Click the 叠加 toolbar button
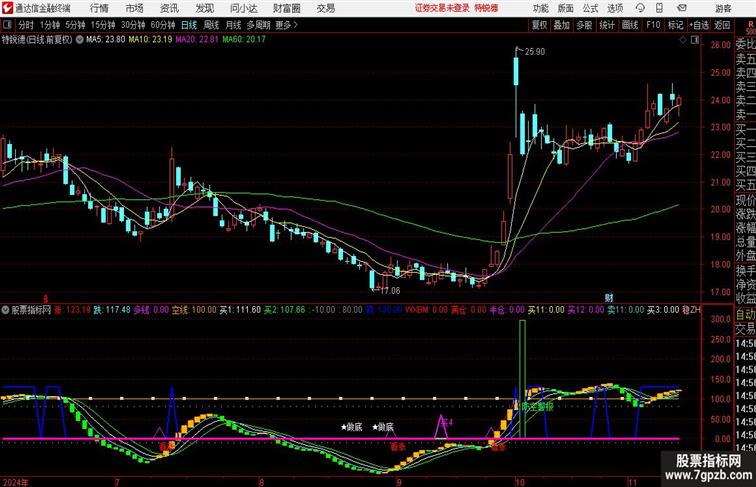This screenshot has height=487, width=756. tap(562, 25)
